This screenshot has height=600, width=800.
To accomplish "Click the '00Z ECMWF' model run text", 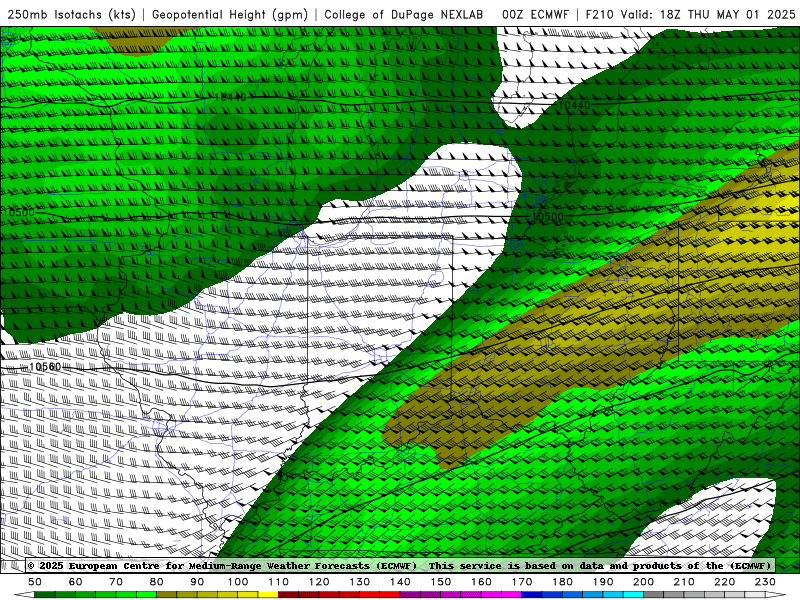I will coord(535,14).
